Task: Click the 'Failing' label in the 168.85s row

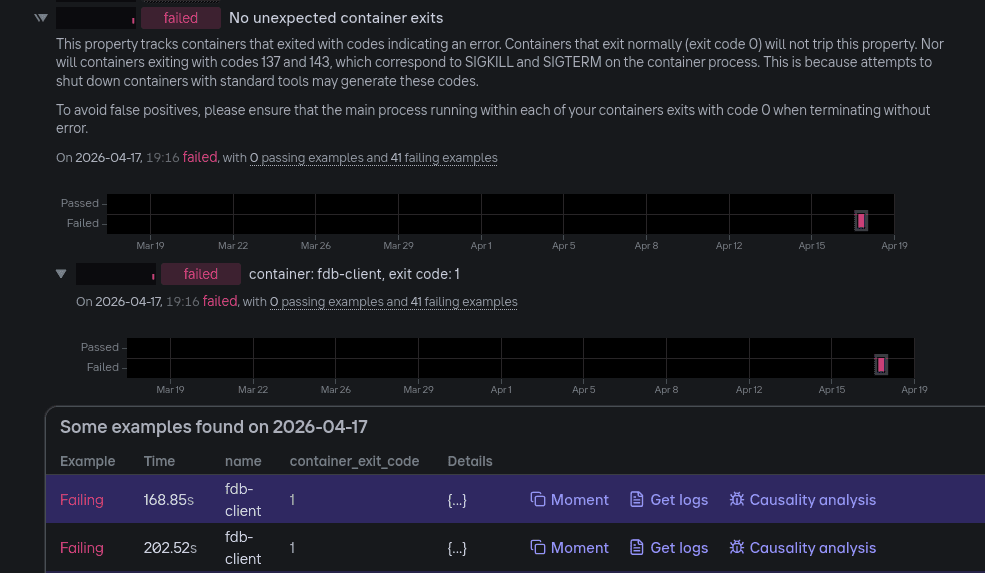Action: [x=82, y=500]
